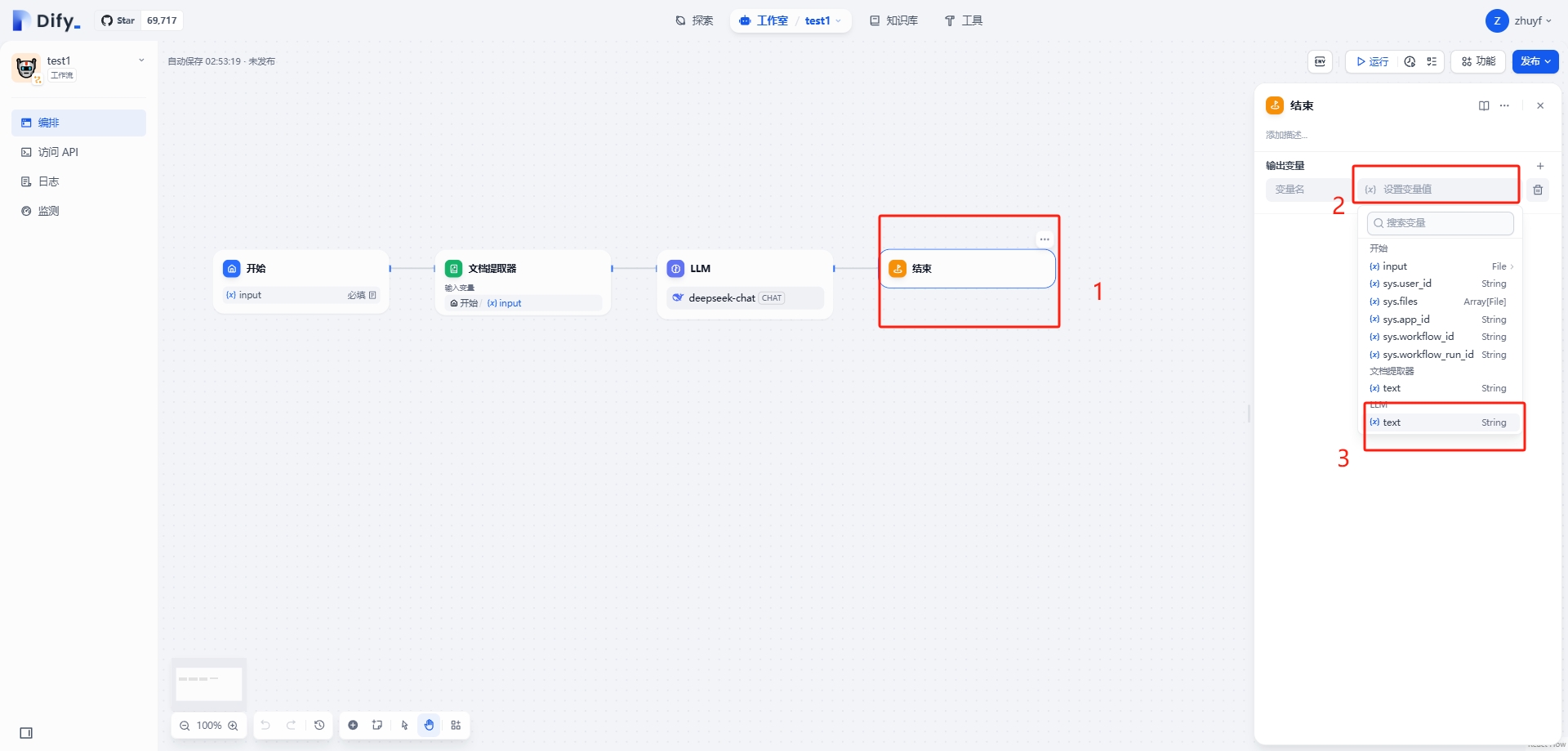This screenshot has height=751, width=1568.
Task: Switch to pointer mode tool
Action: (x=404, y=725)
